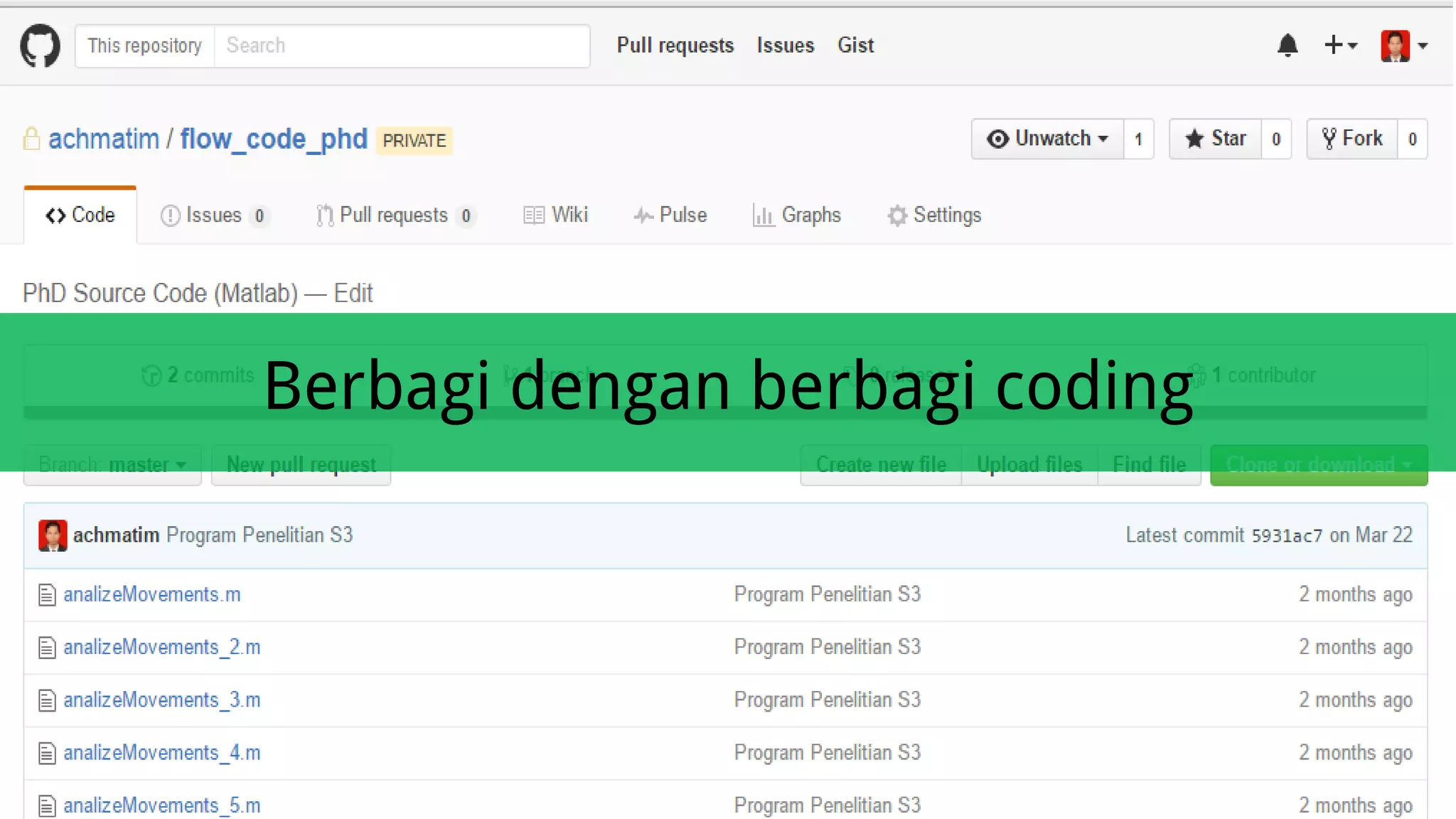Click the This repository search scope label
The height and width of the screenshot is (819, 1456).
[145, 45]
